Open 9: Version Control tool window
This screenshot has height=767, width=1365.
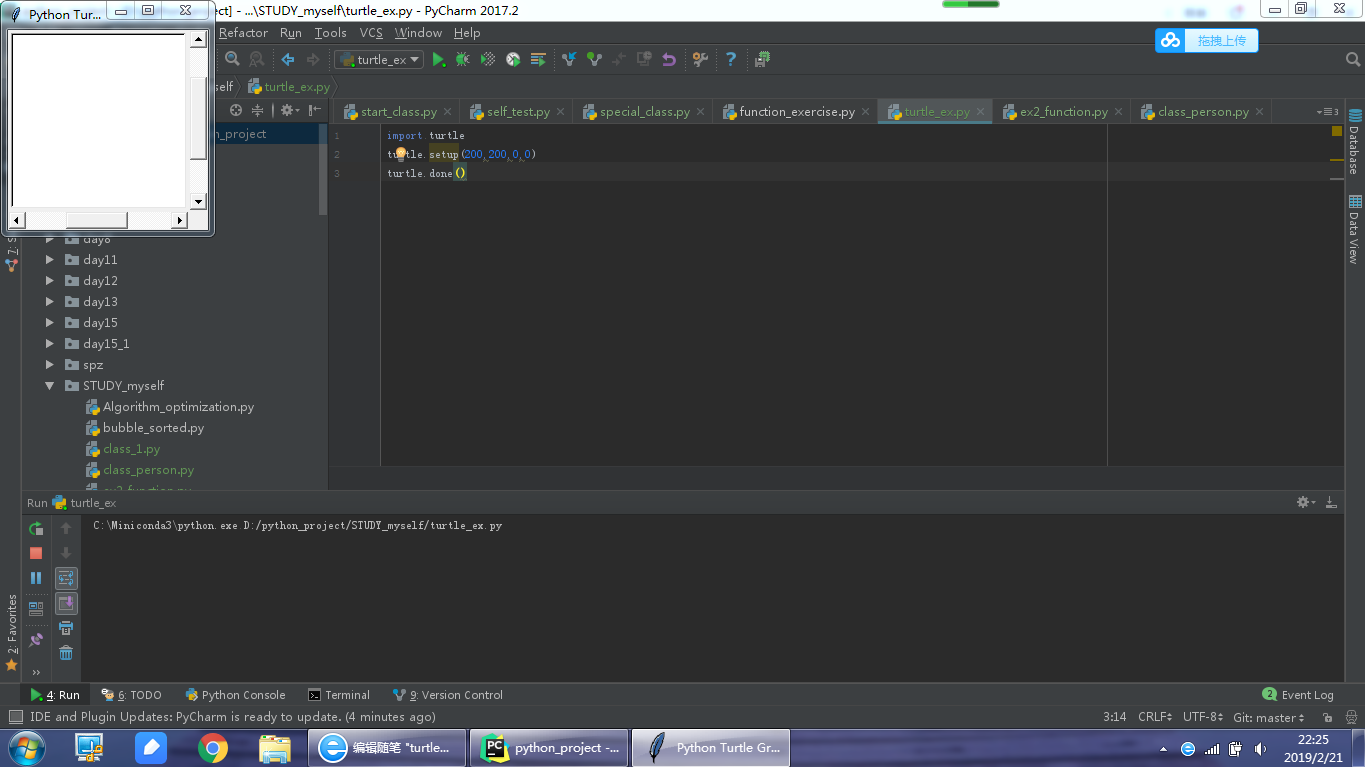(x=448, y=695)
